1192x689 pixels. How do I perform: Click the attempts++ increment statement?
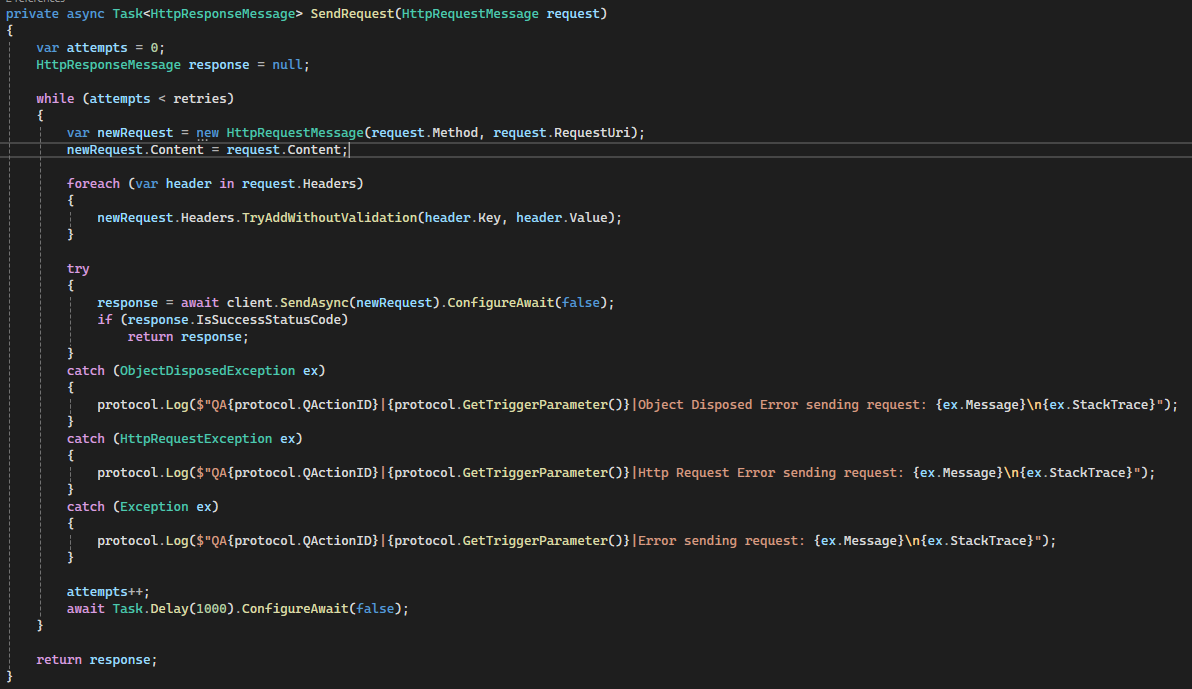pos(108,591)
